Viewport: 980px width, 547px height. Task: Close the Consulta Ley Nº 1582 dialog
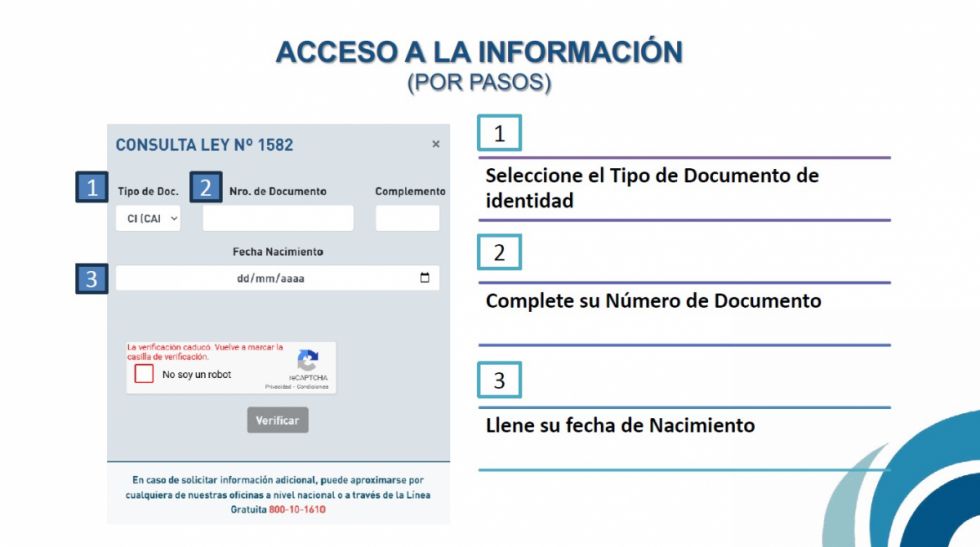(x=436, y=144)
